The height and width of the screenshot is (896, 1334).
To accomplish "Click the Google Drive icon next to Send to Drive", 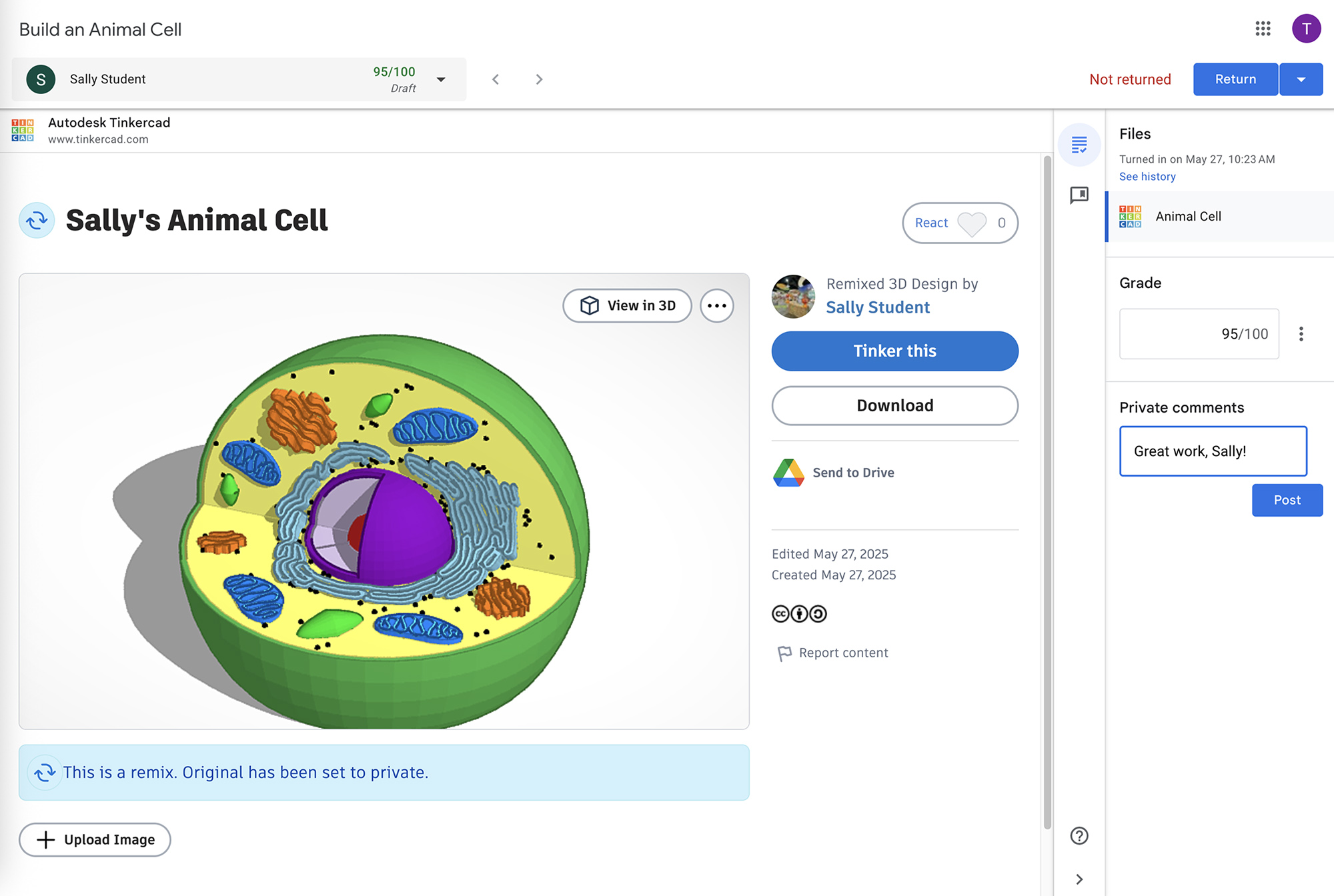I will coord(789,472).
